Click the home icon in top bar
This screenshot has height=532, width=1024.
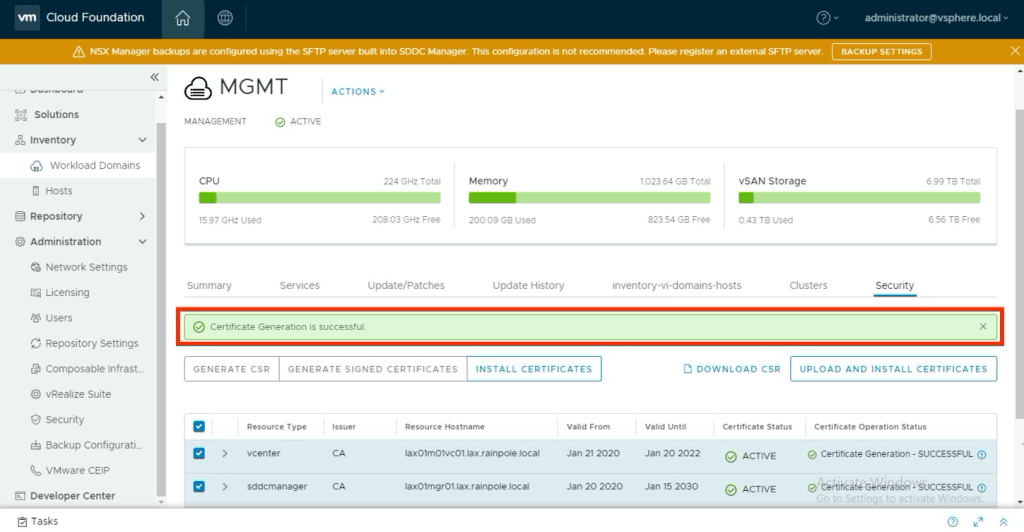(x=181, y=18)
